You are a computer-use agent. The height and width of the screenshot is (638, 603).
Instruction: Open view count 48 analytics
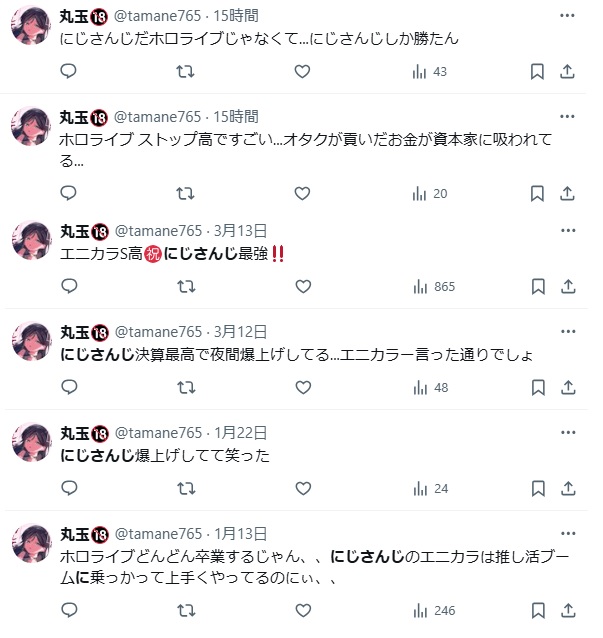[432, 388]
